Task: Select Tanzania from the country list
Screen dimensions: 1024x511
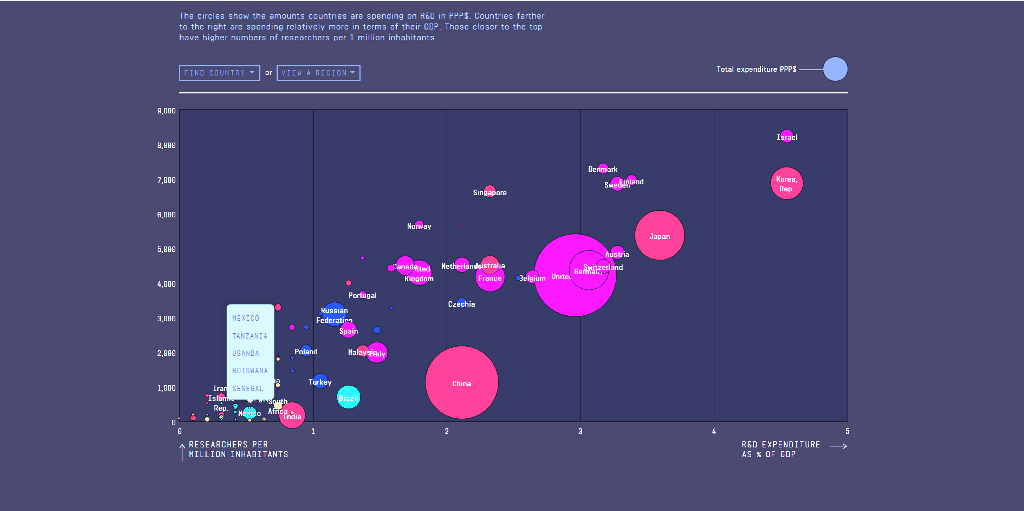Action: [x=249, y=336]
